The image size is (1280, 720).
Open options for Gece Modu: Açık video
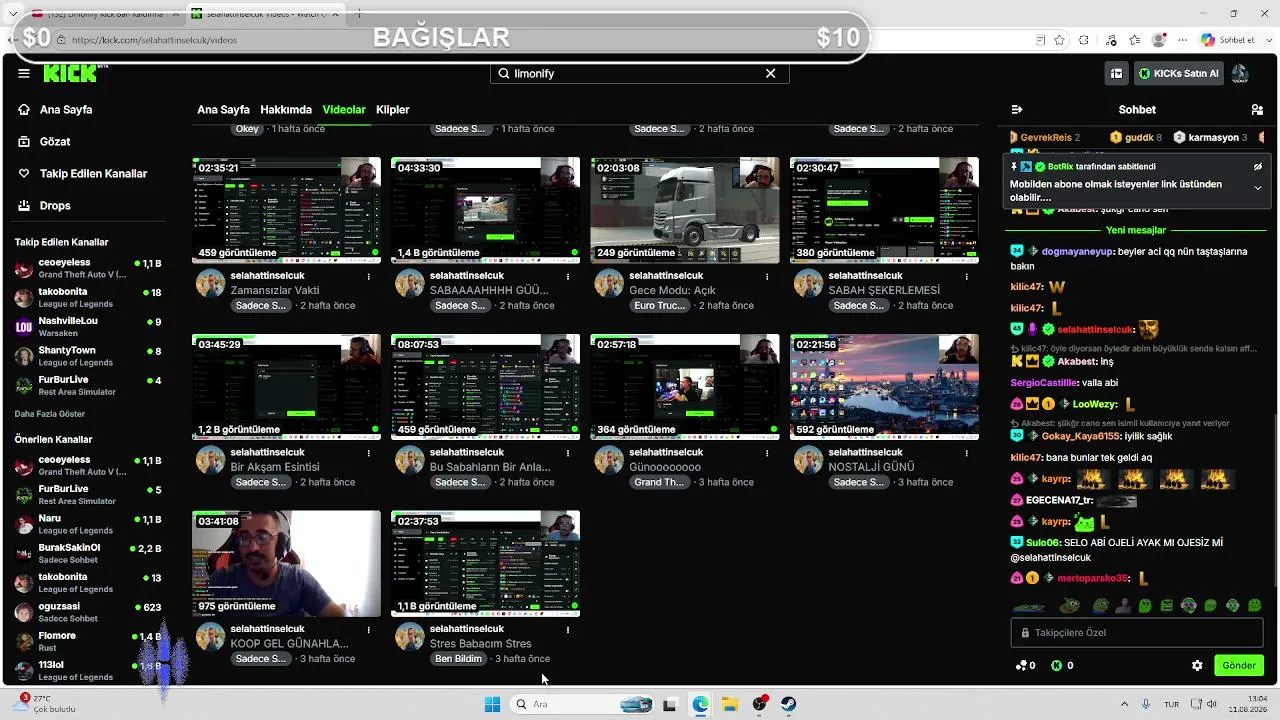tap(767, 276)
